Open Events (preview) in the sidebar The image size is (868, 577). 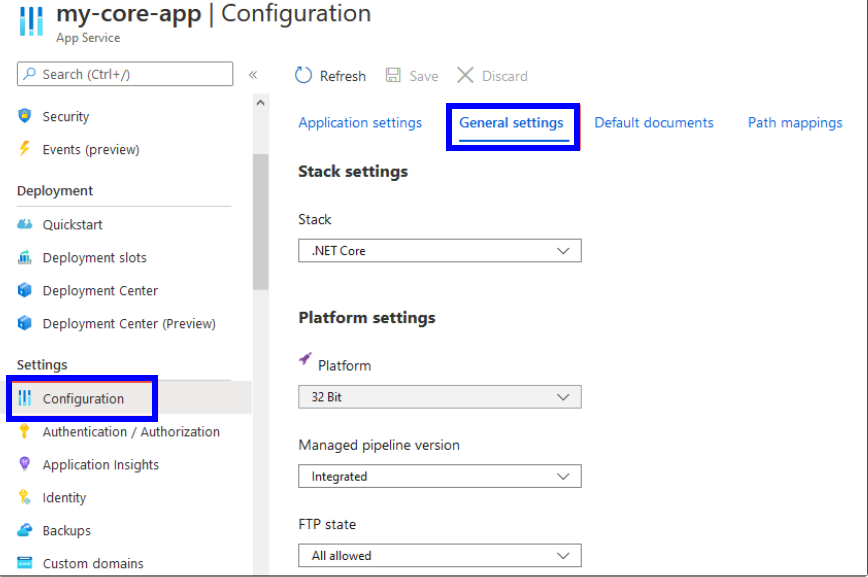click(x=91, y=149)
